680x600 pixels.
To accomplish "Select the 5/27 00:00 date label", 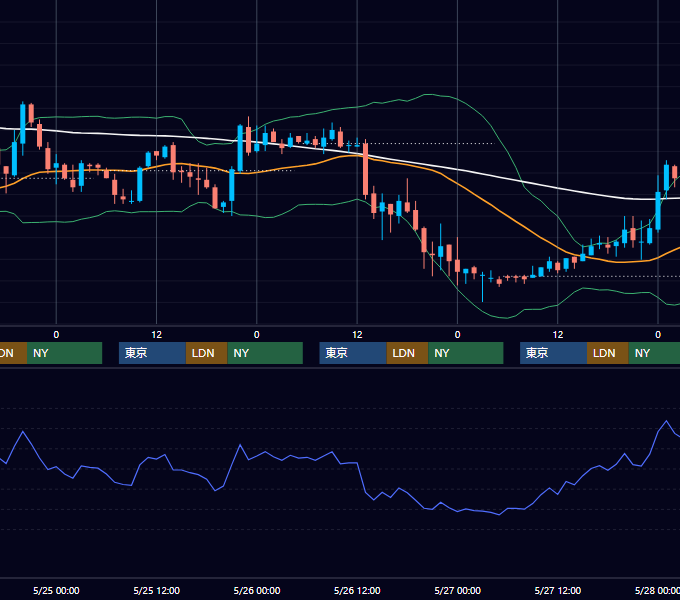I will 458,590.
